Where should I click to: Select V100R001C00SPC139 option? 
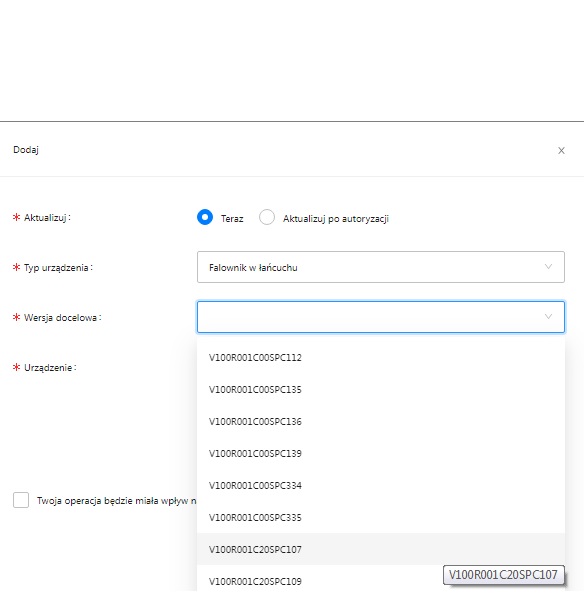(381, 453)
